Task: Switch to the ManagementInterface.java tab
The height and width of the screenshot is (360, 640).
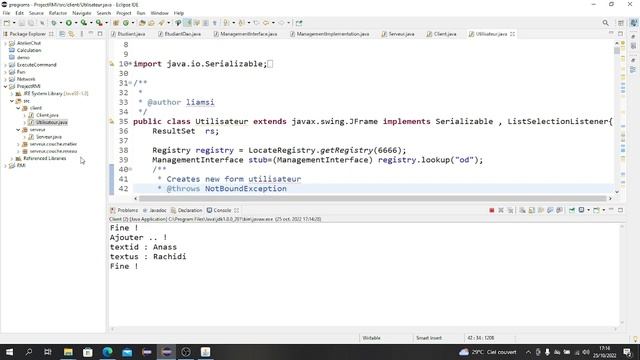Action: click(245, 34)
